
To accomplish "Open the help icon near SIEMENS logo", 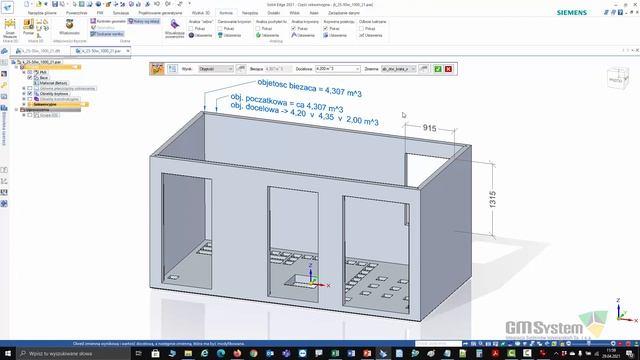I will (620, 13).
